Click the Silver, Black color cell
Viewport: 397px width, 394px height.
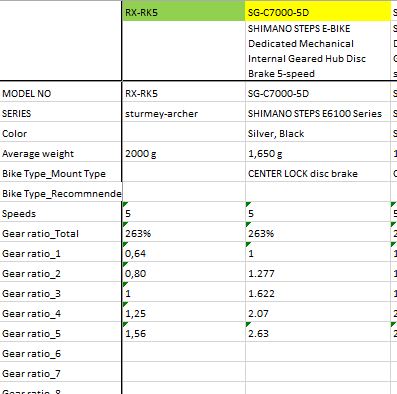tap(318, 133)
